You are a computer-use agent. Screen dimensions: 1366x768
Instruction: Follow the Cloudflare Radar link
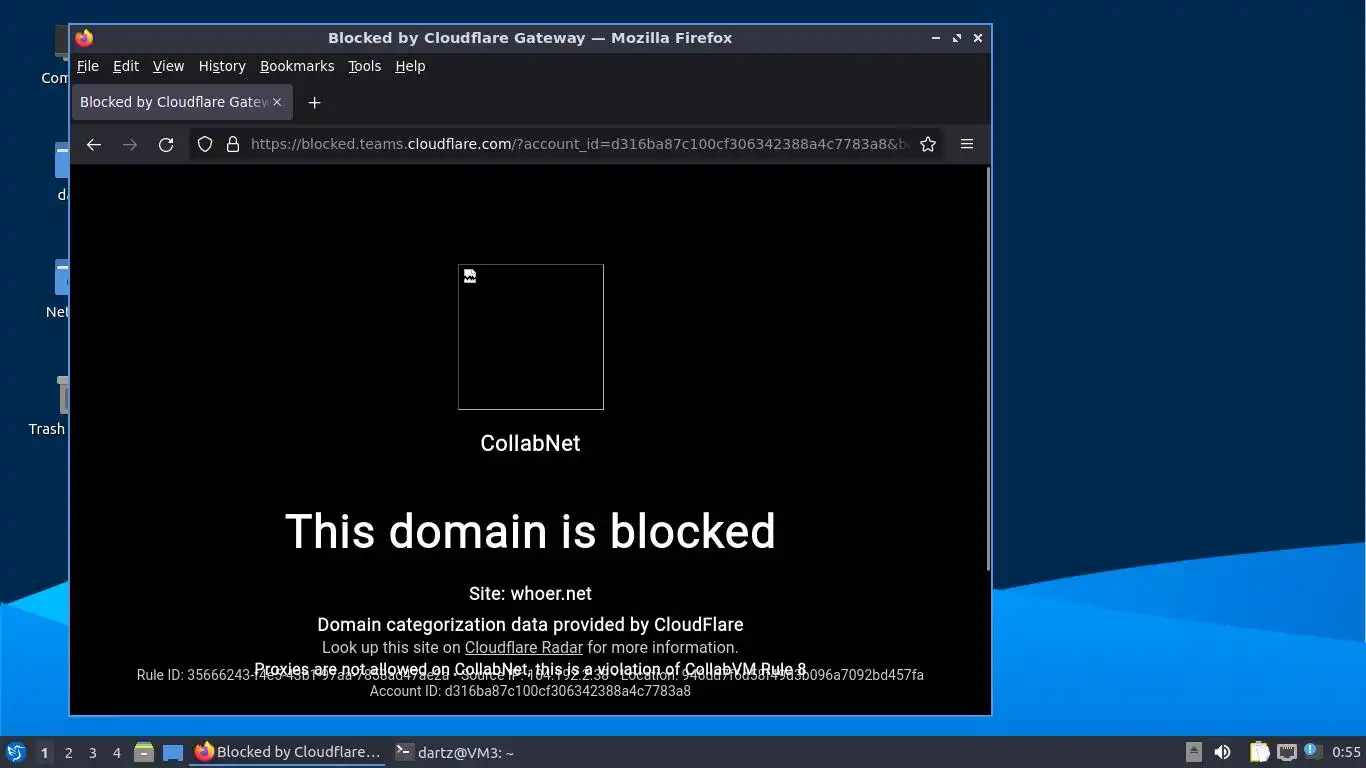(524, 647)
